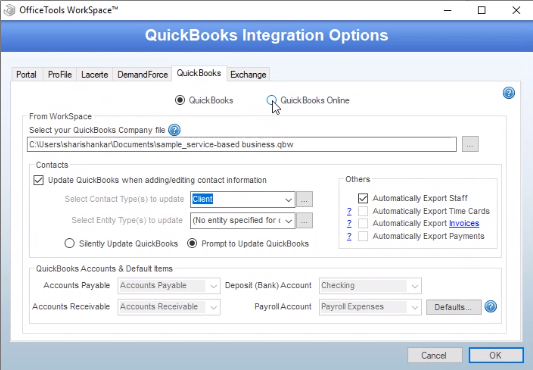The image size is (533, 370).
Task: Browse for QuickBooks company file
Action: coord(470,145)
